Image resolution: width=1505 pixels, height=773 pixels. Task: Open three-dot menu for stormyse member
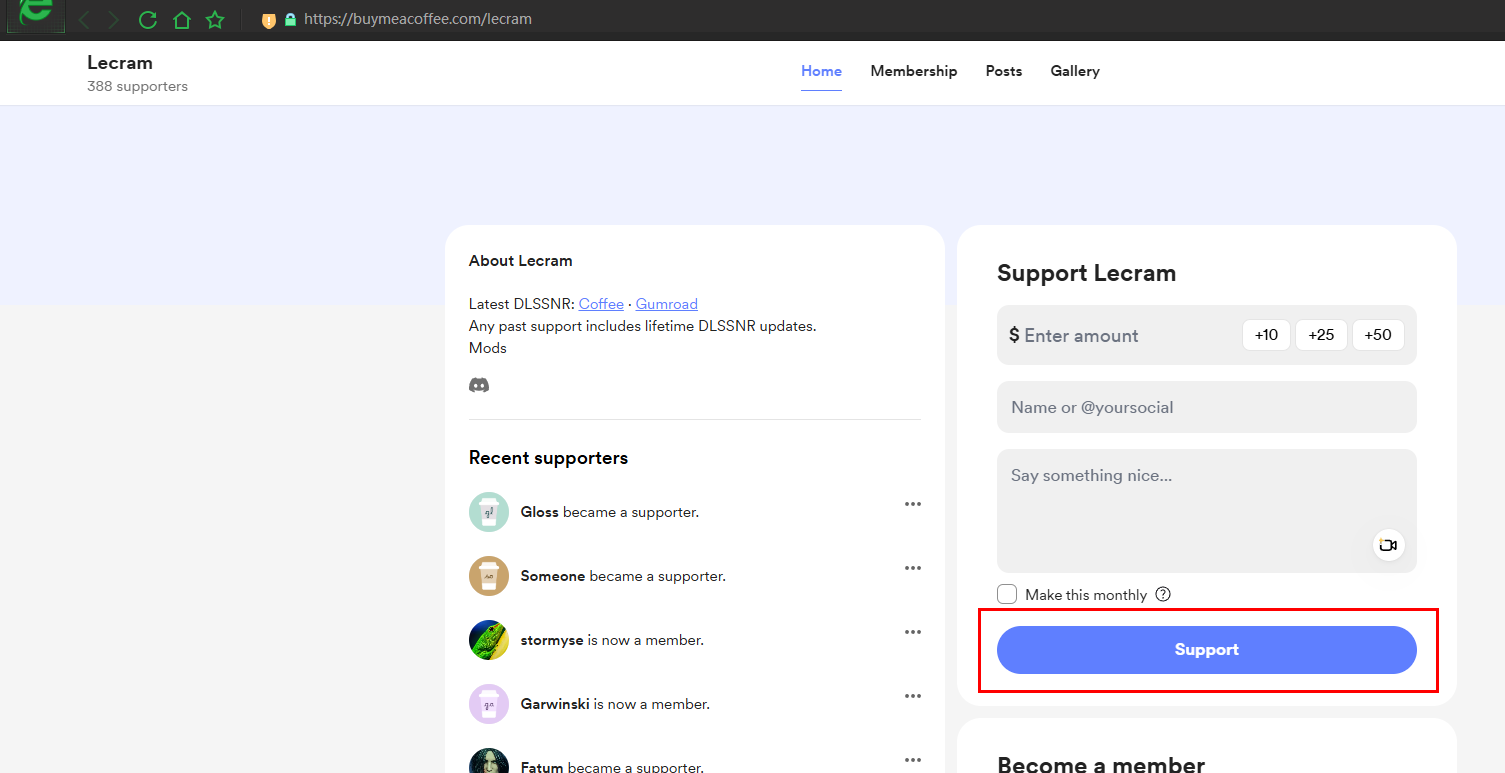tap(912, 632)
